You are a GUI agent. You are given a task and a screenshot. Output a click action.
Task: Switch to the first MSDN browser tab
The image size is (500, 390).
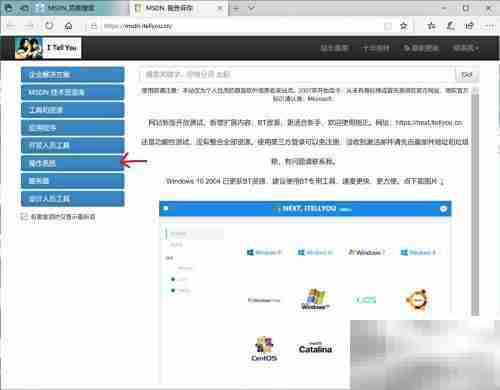[x=80, y=8]
